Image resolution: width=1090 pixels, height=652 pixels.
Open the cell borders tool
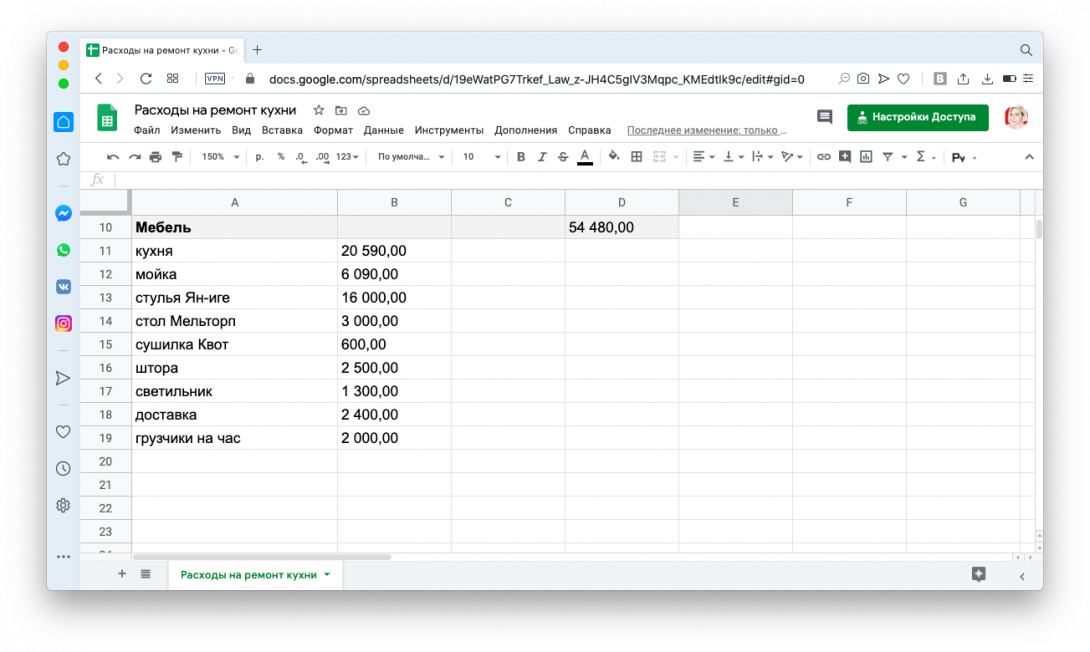tap(636, 157)
